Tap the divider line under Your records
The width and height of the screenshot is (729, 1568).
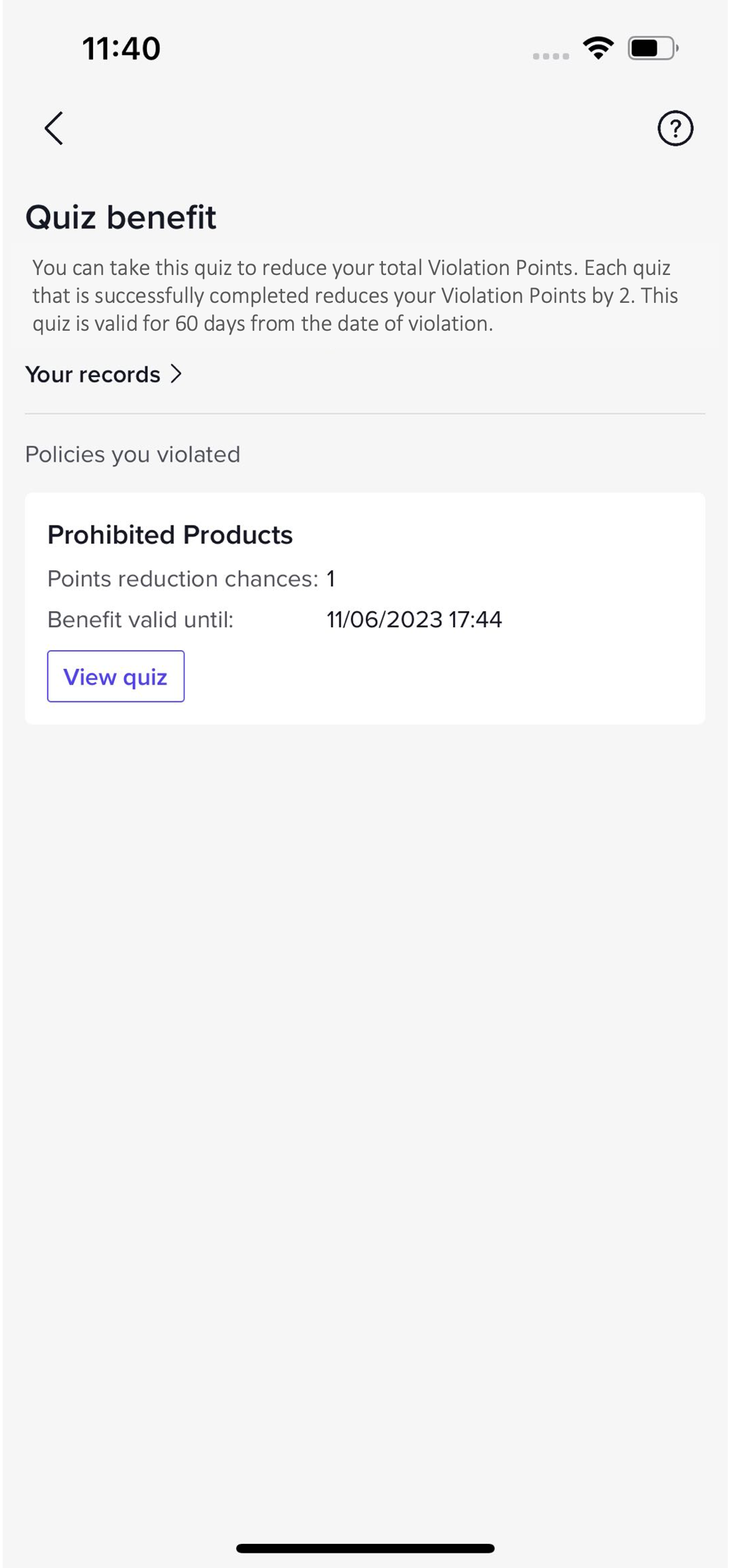pyautogui.click(x=365, y=414)
